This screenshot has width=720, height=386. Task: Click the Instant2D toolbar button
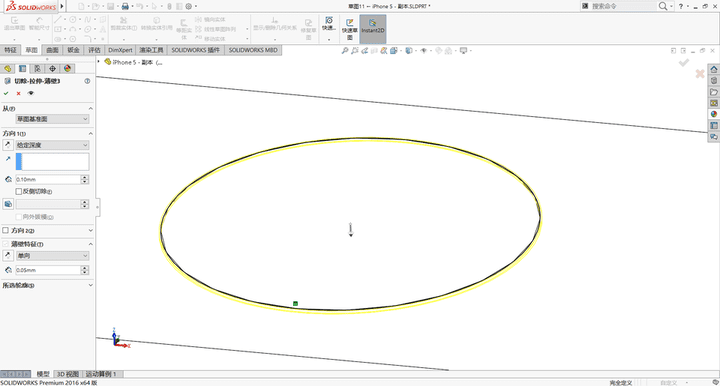click(372, 29)
